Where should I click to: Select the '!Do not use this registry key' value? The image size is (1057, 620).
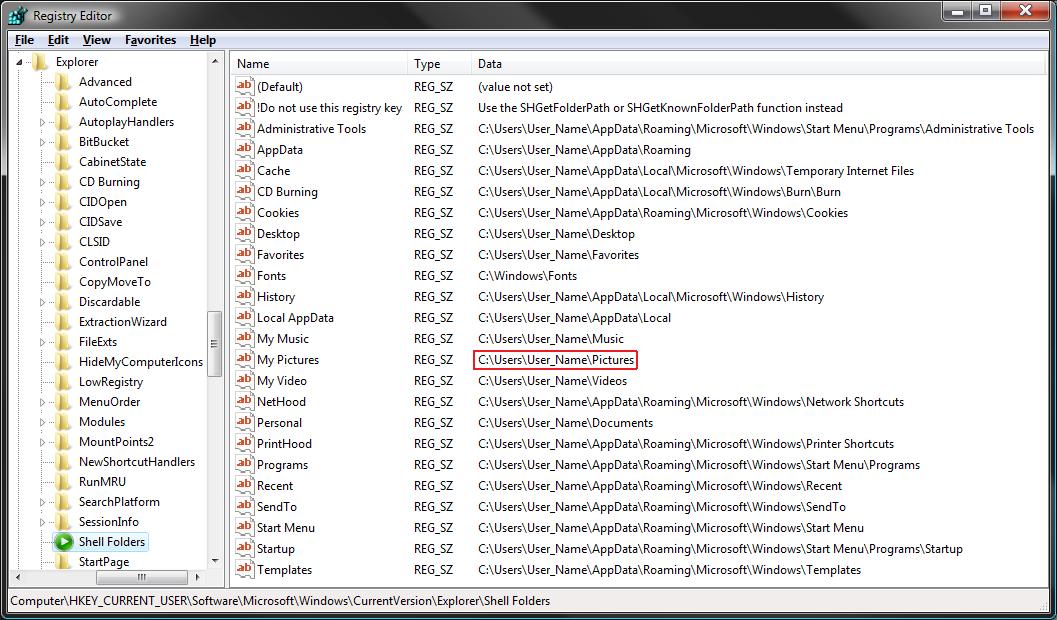click(x=329, y=108)
